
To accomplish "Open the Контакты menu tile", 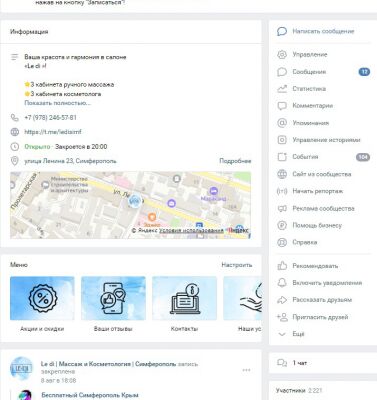I will [x=184, y=304].
